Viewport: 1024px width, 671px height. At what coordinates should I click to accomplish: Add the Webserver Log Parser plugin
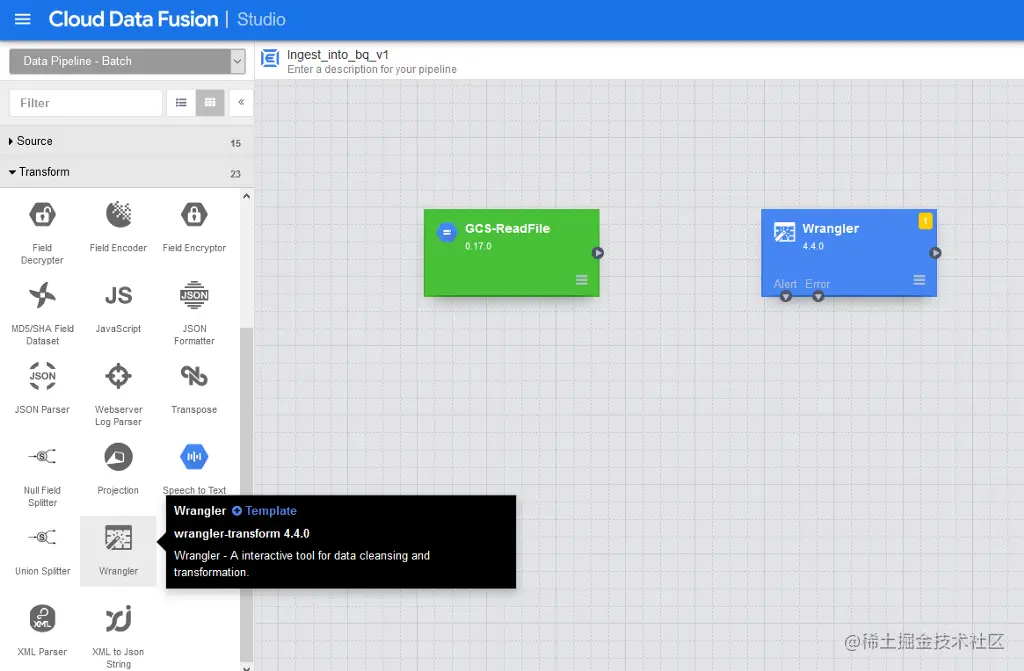click(x=118, y=395)
